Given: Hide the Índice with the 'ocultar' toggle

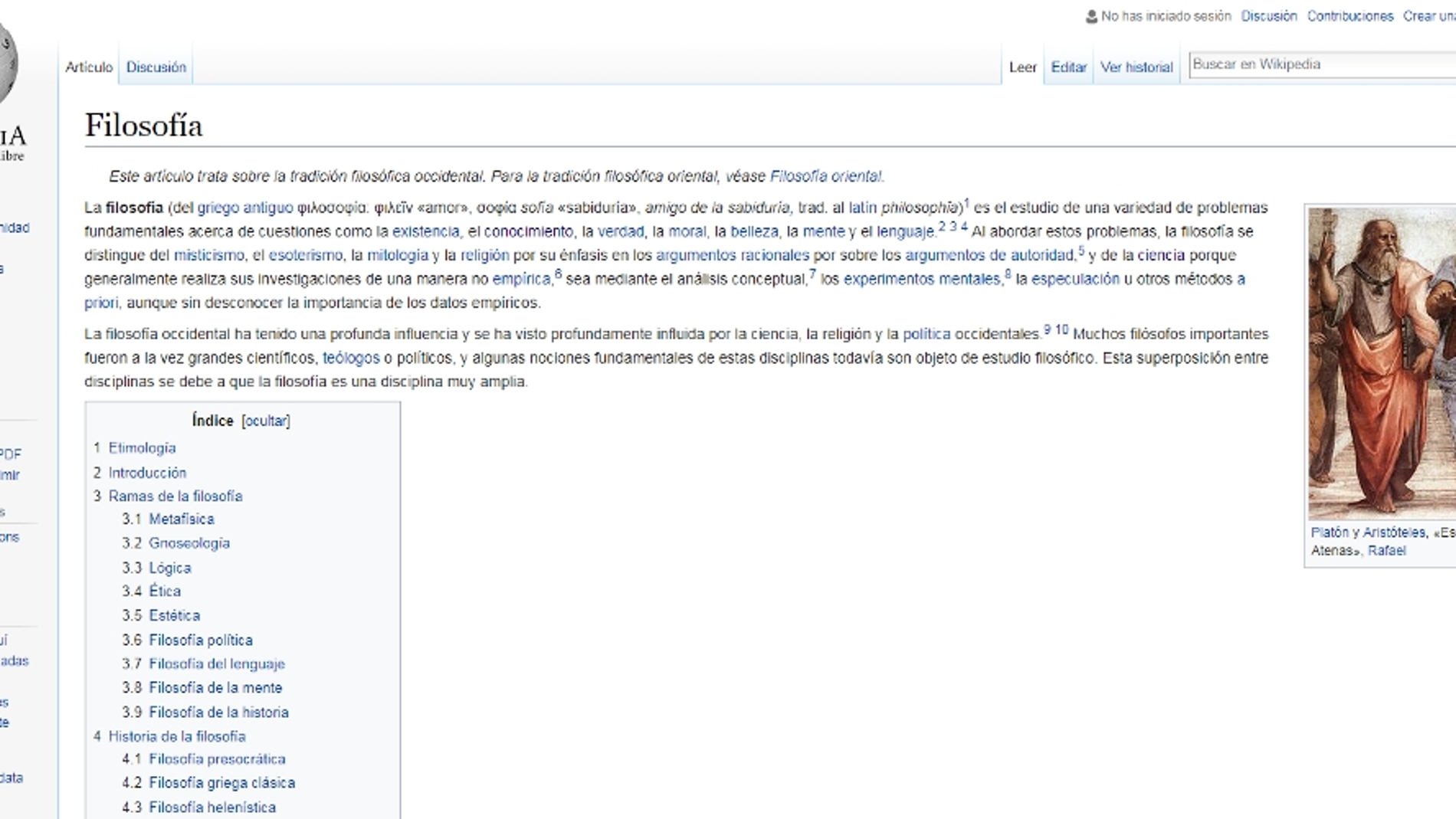Looking at the screenshot, I should [x=266, y=421].
